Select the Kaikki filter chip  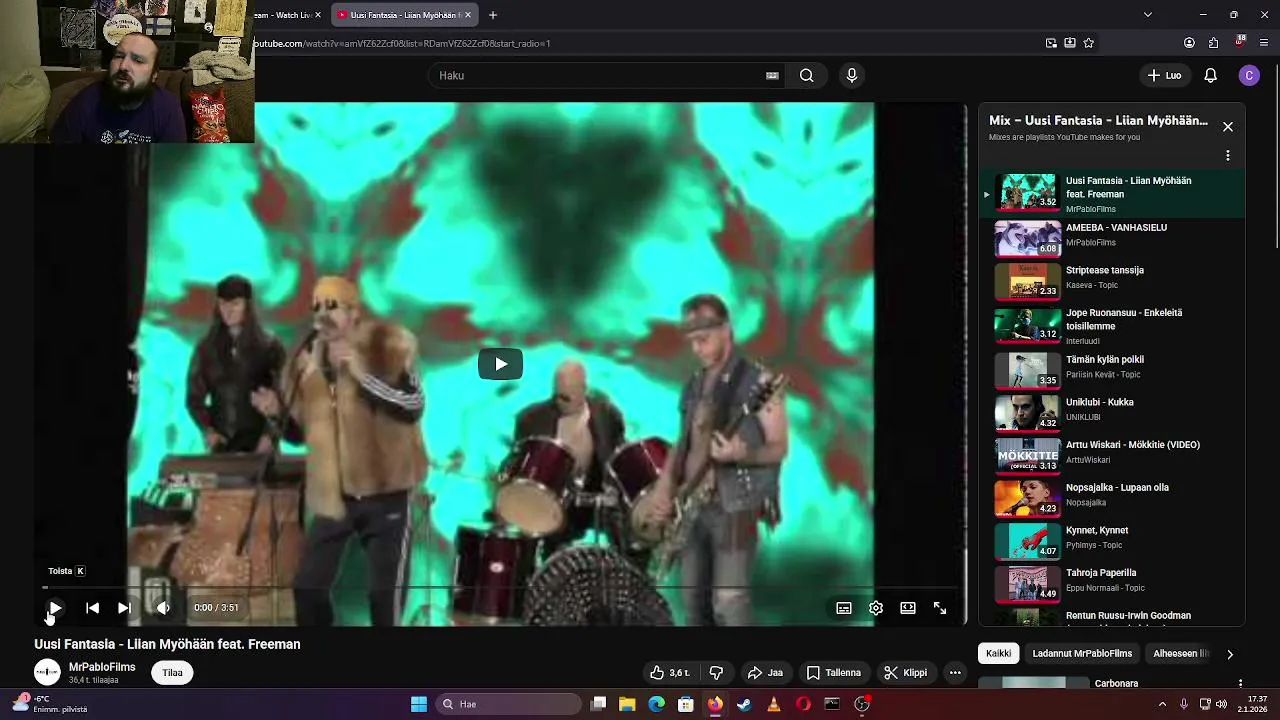point(998,654)
